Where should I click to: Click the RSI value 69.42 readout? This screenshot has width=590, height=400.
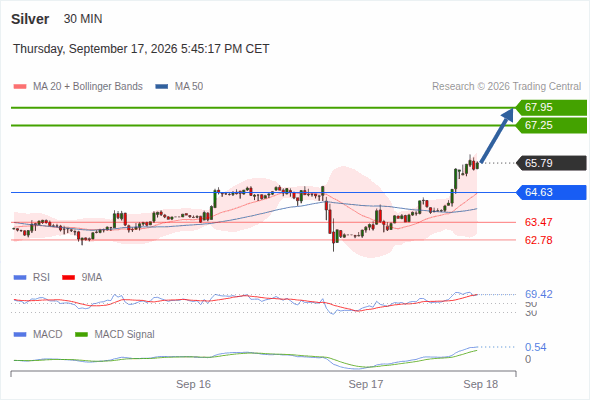(x=539, y=294)
